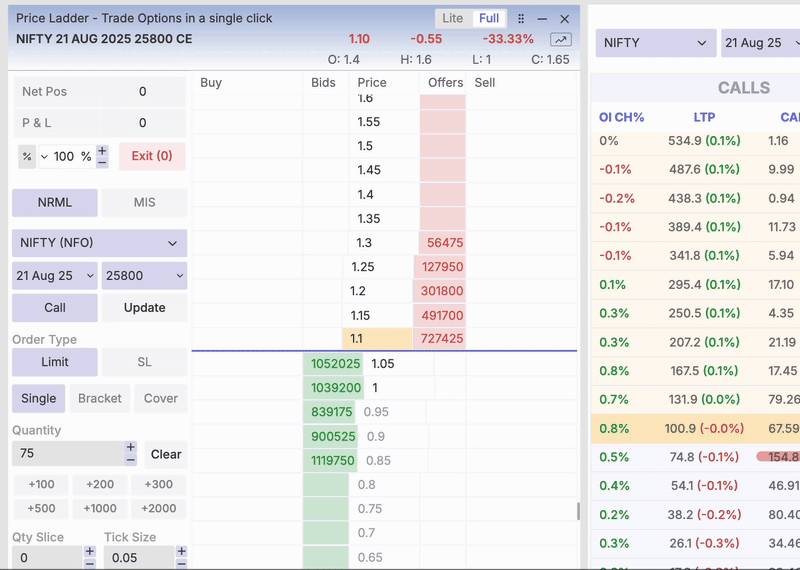The height and width of the screenshot is (570, 800).
Task: Select the Bracket order tab
Action: pos(99,398)
